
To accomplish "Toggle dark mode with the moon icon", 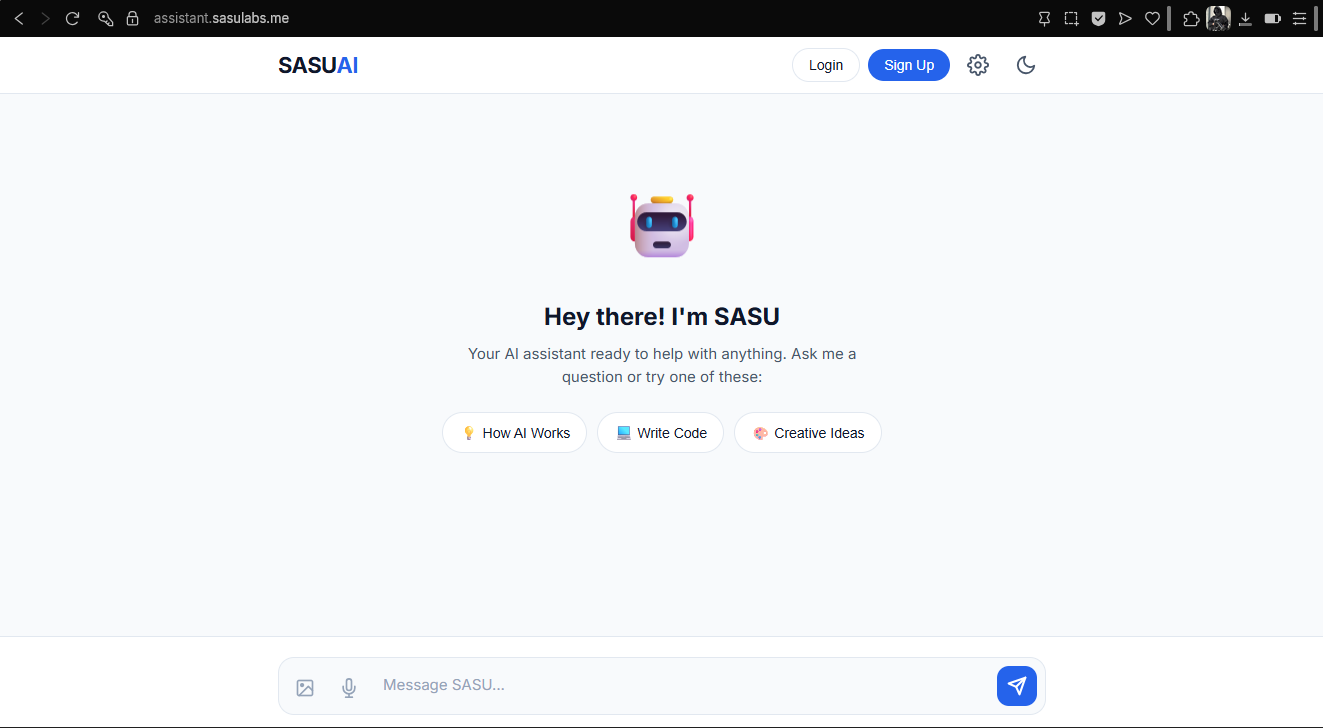I will 1026,65.
